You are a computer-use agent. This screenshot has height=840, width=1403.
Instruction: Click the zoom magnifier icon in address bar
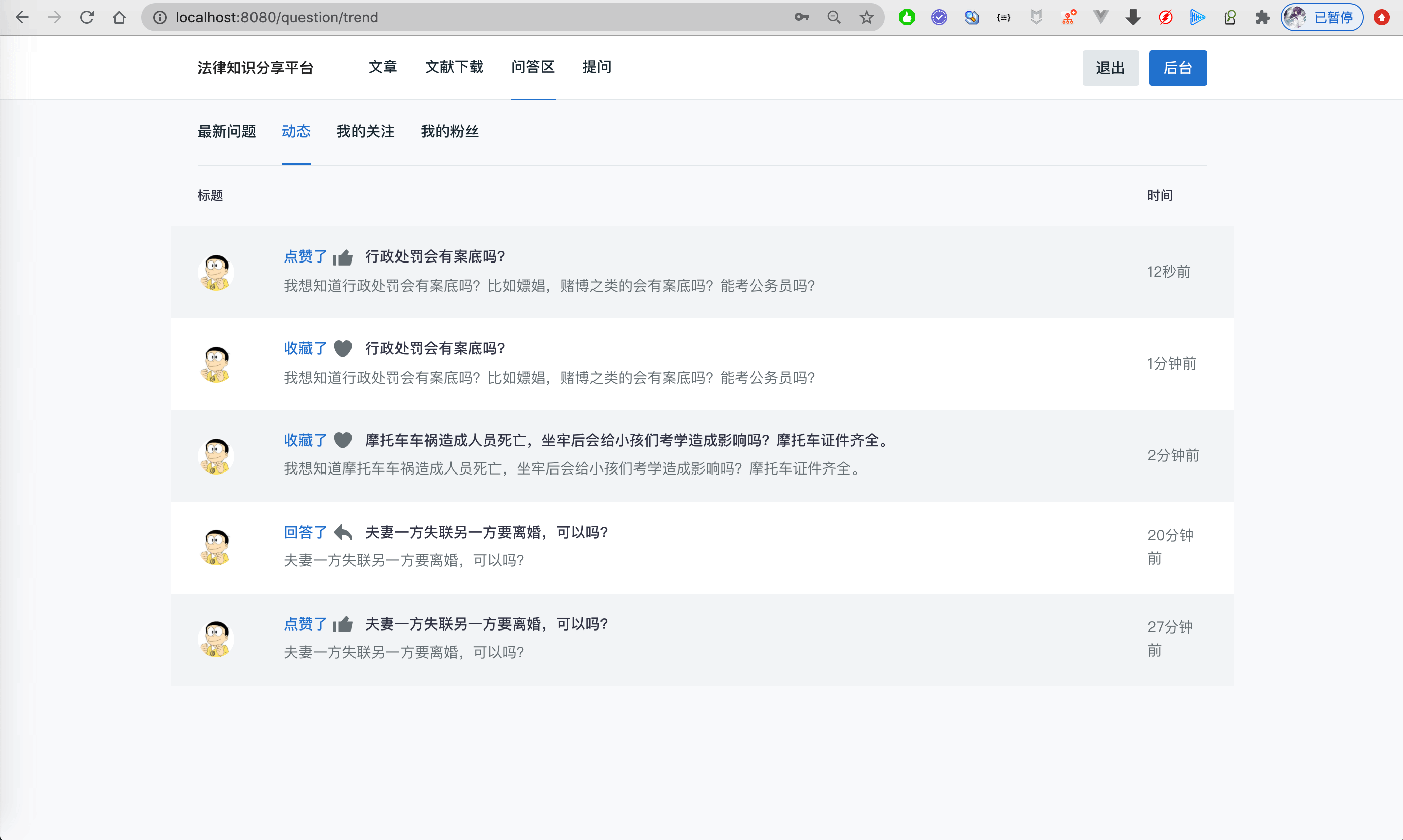coord(833,17)
